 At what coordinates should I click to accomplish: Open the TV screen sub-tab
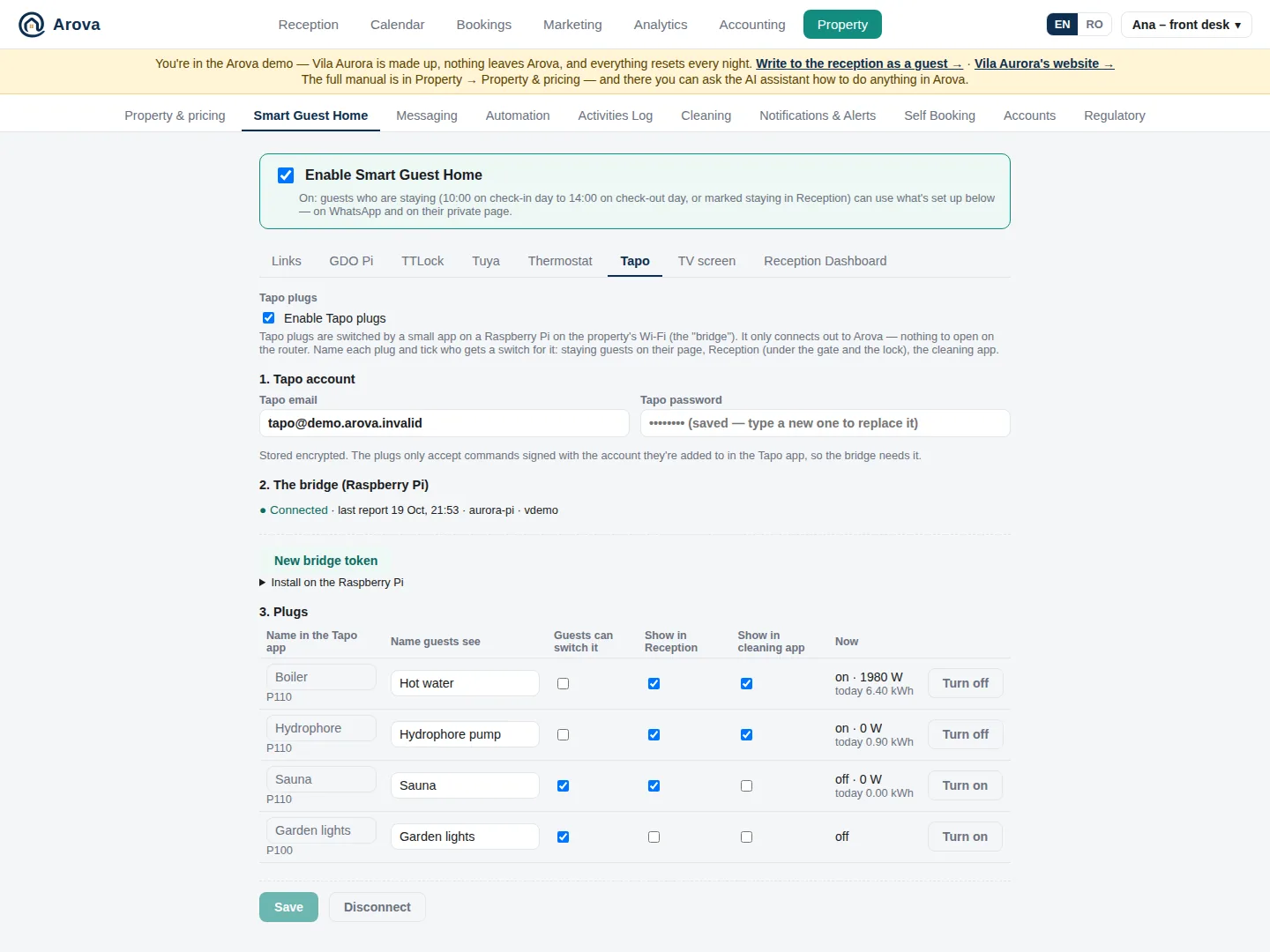[706, 261]
